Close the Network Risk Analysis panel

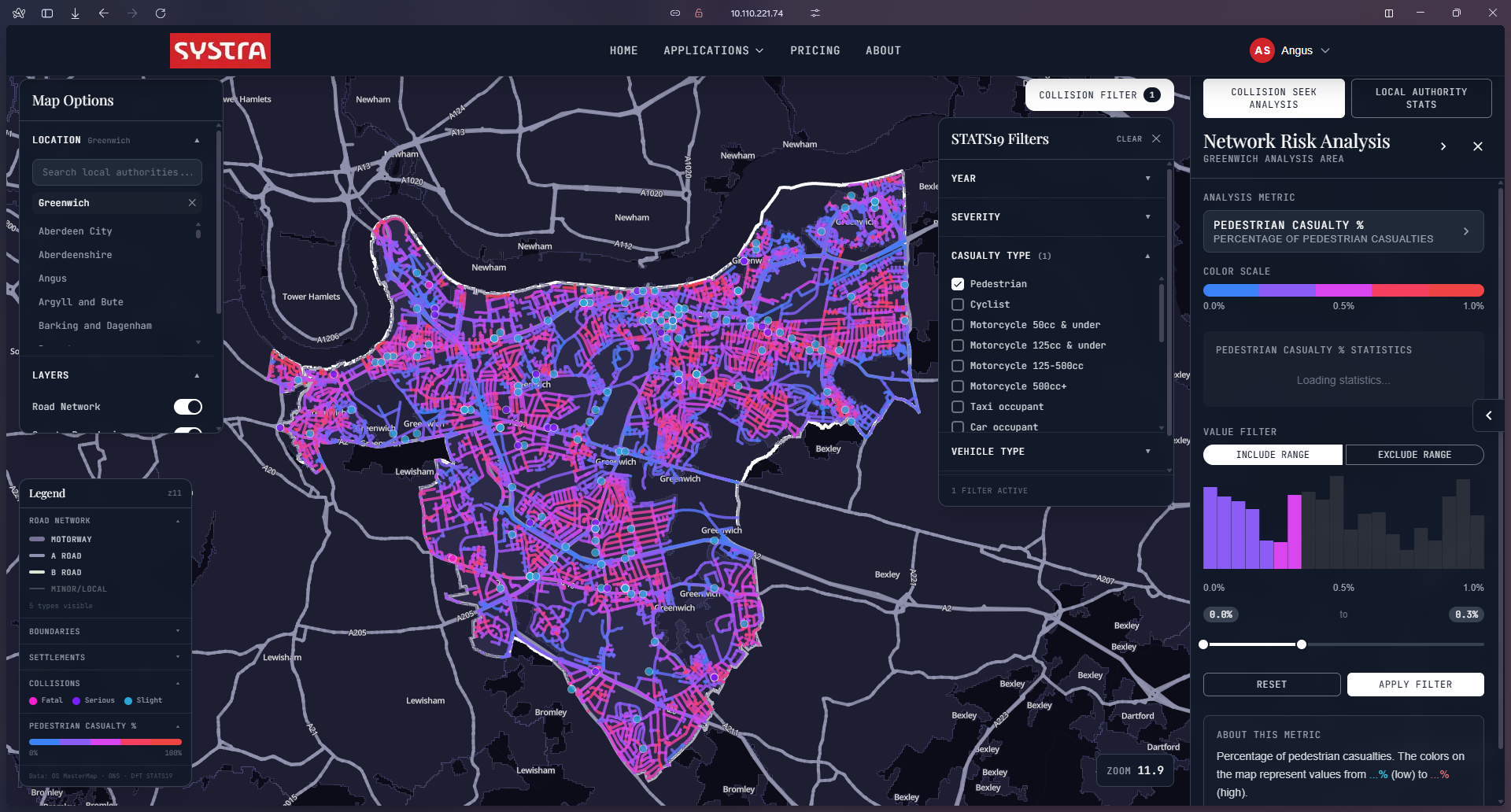click(1477, 146)
